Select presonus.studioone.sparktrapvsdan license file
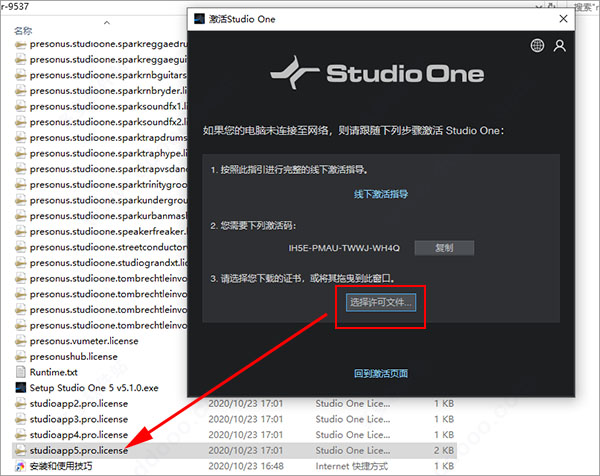The image size is (600, 476). coord(109,169)
